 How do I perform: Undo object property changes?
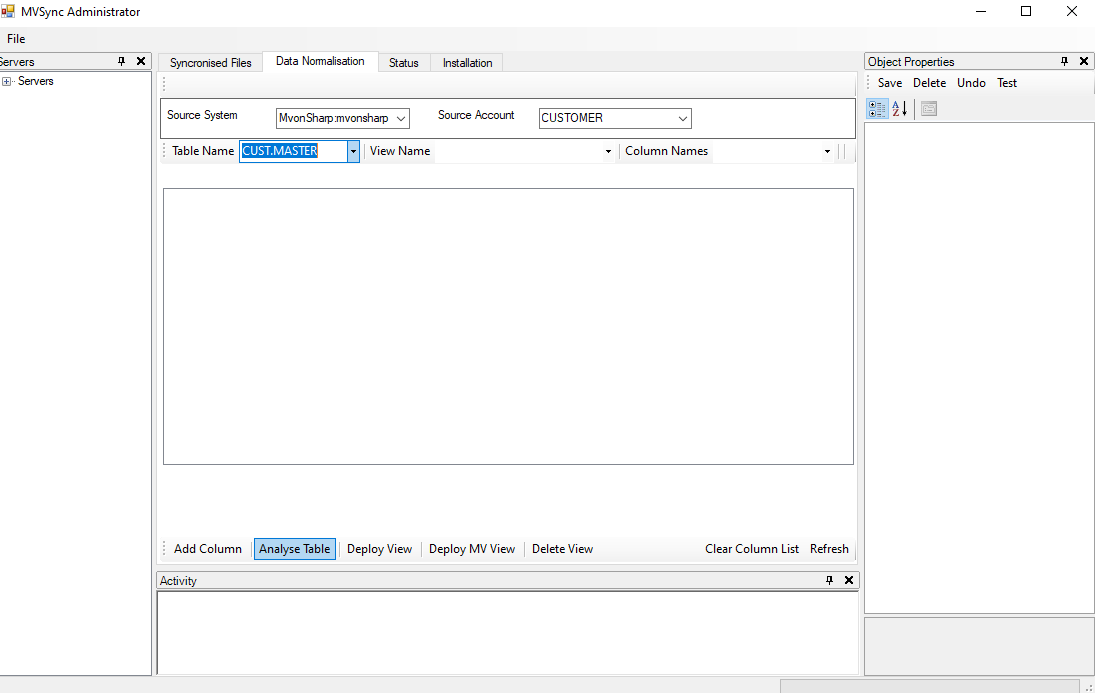(x=971, y=83)
